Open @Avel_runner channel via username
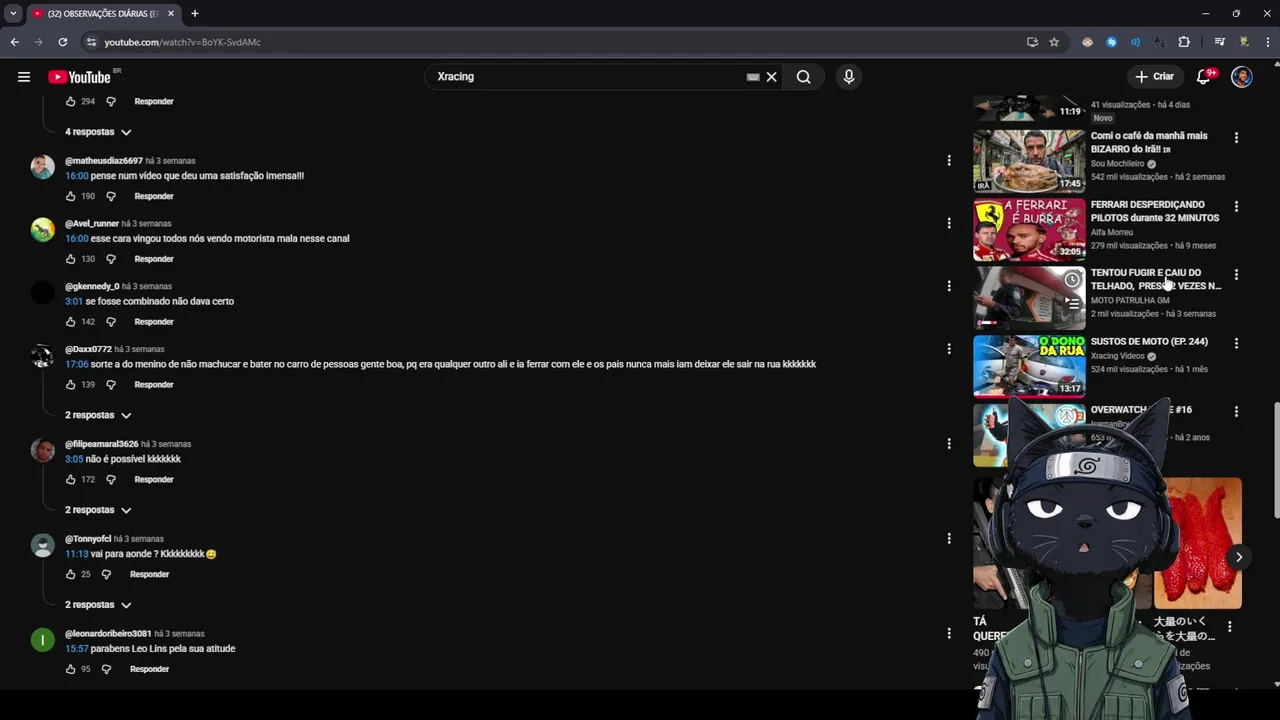This screenshot has height=720, width=1280. pos(92,224)
